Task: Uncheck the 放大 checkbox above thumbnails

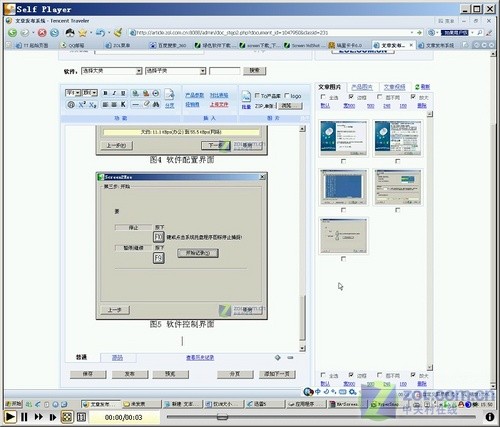Action: [x=413, y=97]
